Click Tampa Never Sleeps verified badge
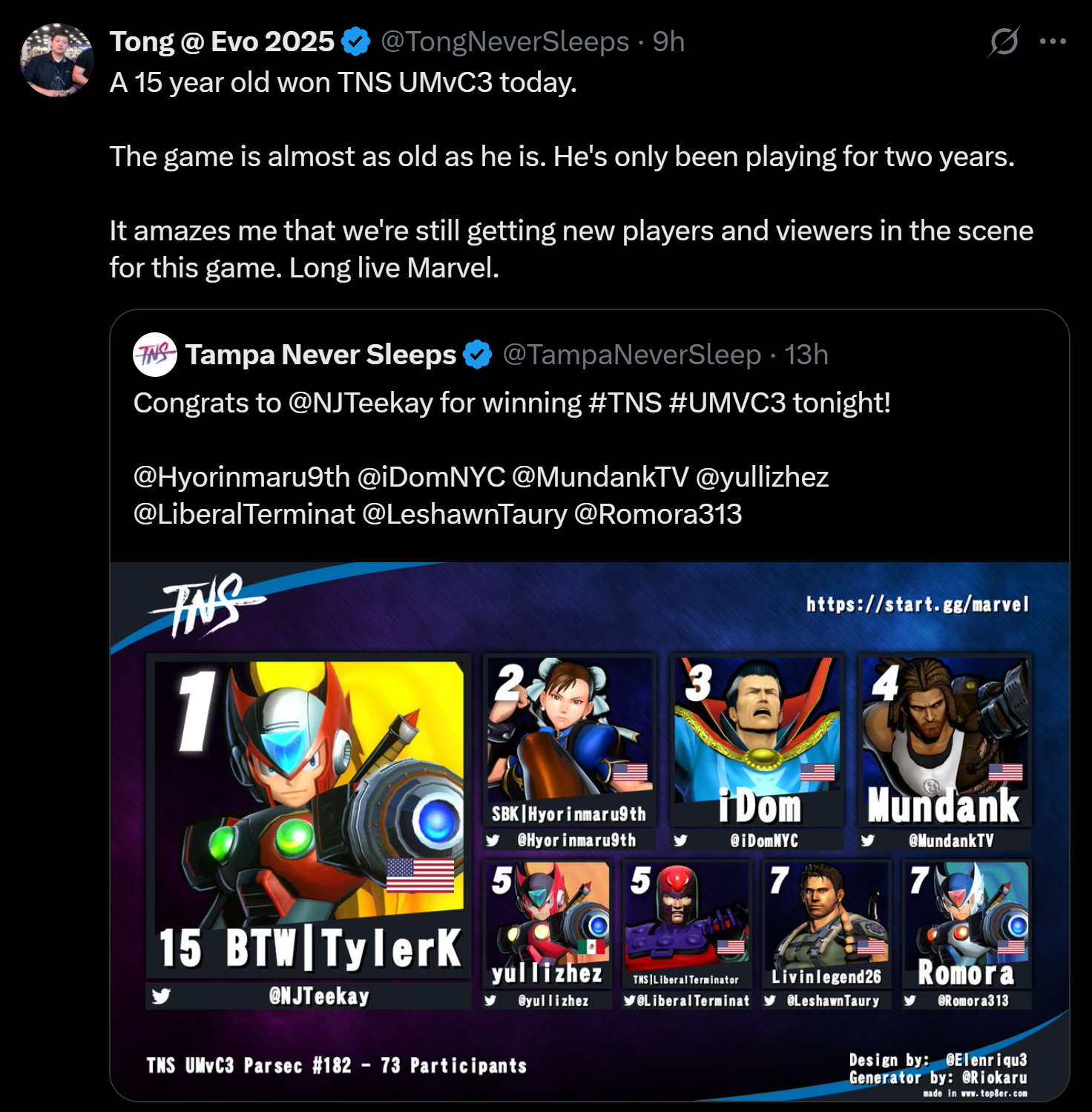The width and height of the screenshot is (1092, 1112). point(477,355)
